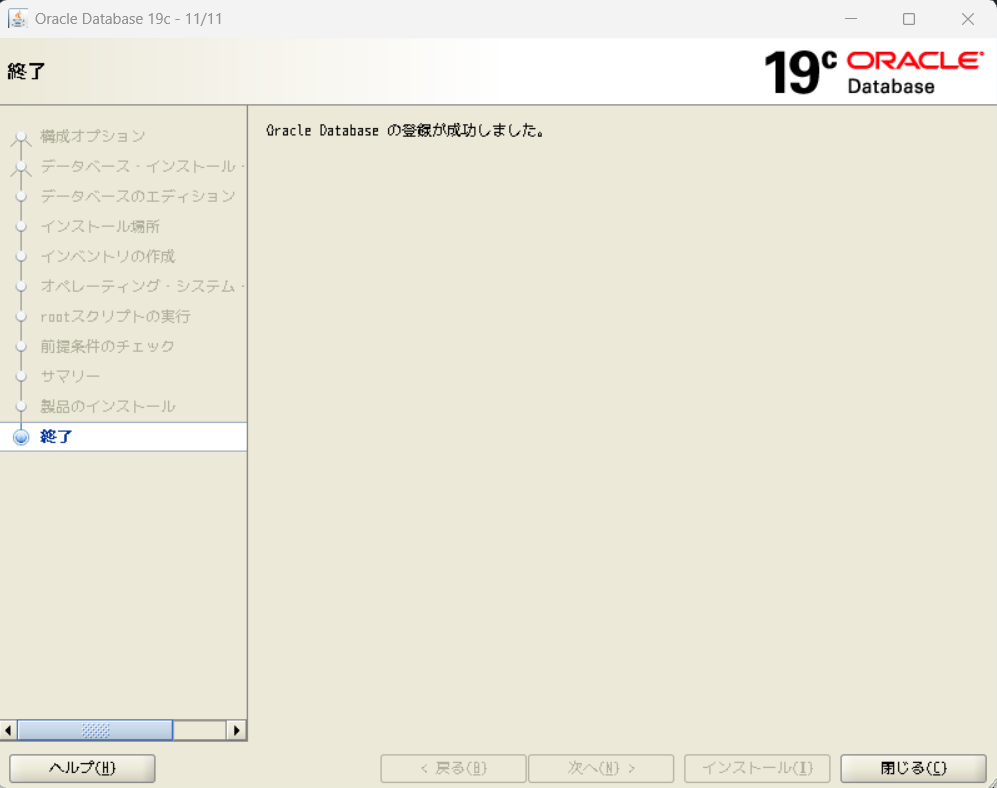Click the horizontal scrollbar thumb
Screen dimensions: 997x788
[95, 731]
